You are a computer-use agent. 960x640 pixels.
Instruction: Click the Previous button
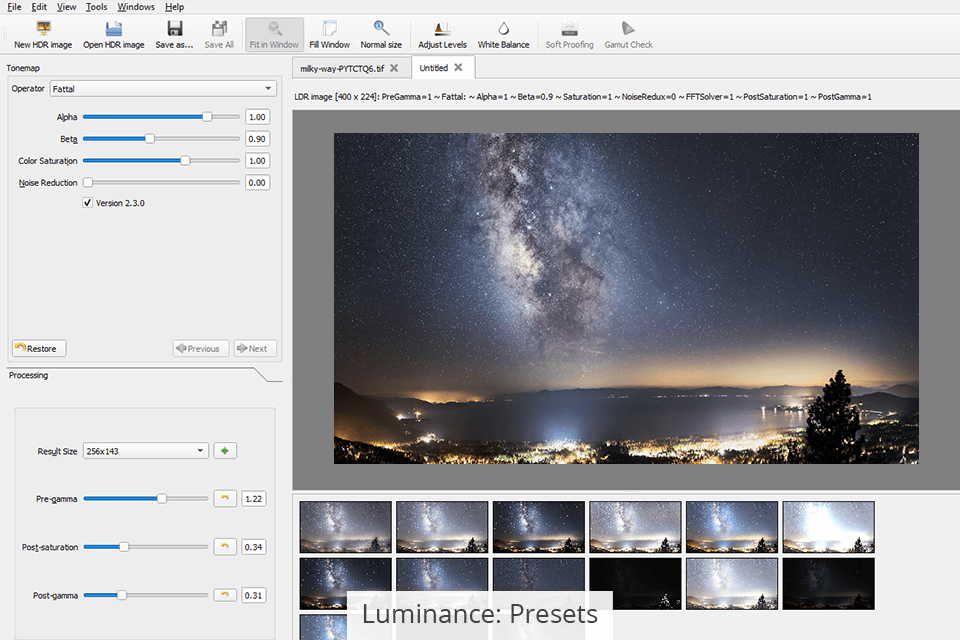point(201,348)
